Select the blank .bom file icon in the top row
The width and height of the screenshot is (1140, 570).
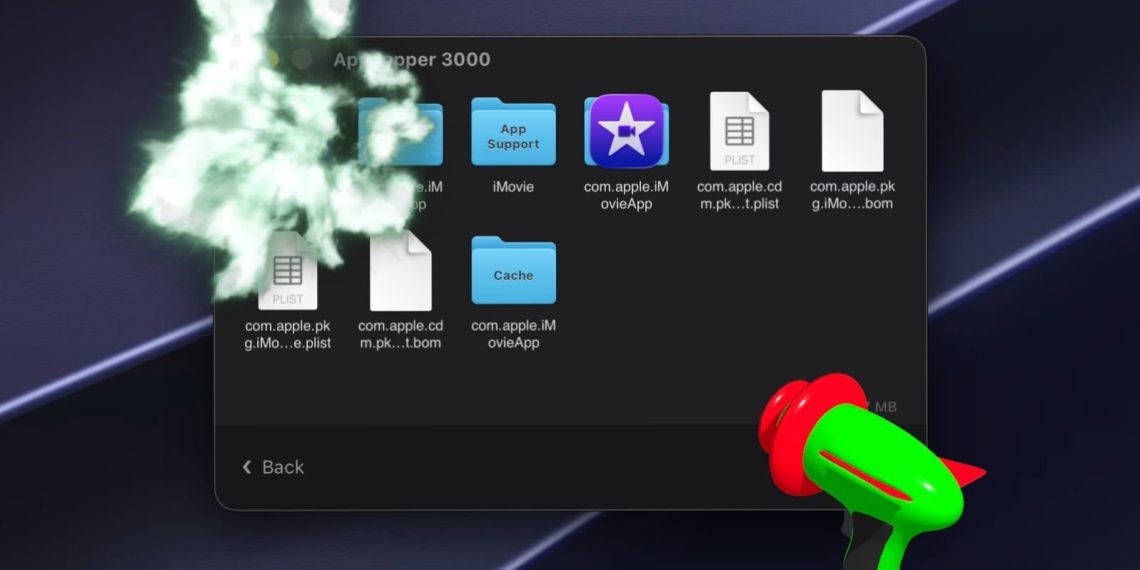[x=852, y=131]
